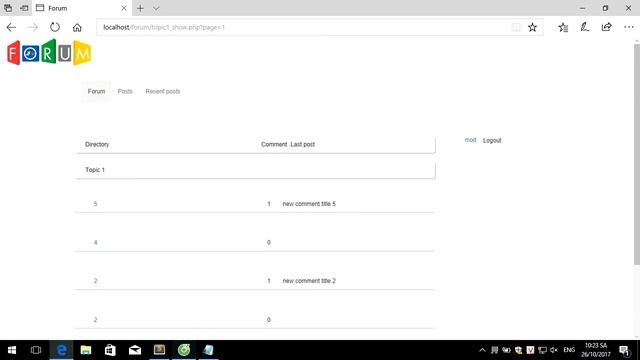Open the green circular app on taskbar
Screen dimensions: 640x360
point(184,350)
